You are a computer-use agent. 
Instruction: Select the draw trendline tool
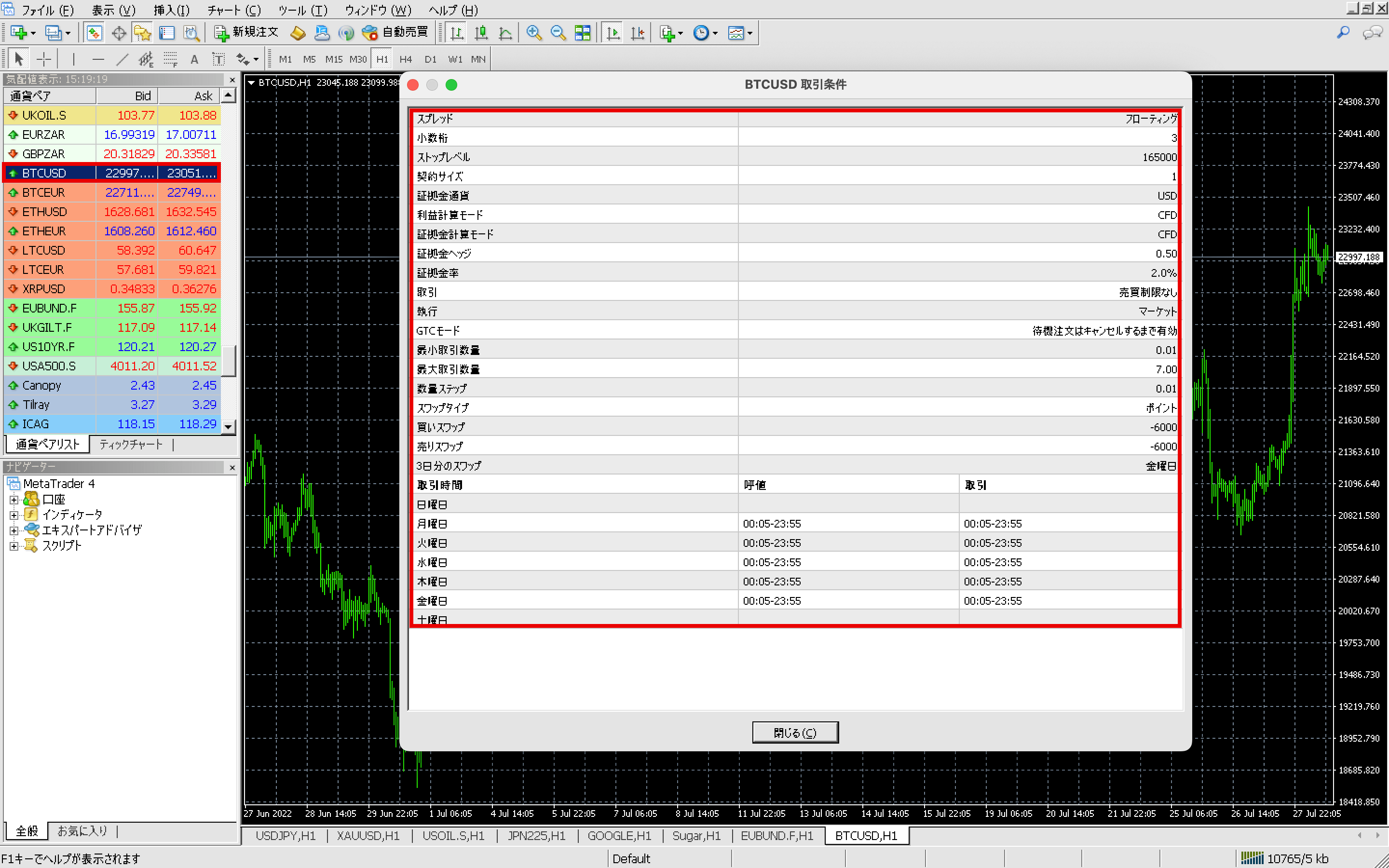[x=122, y=59]
